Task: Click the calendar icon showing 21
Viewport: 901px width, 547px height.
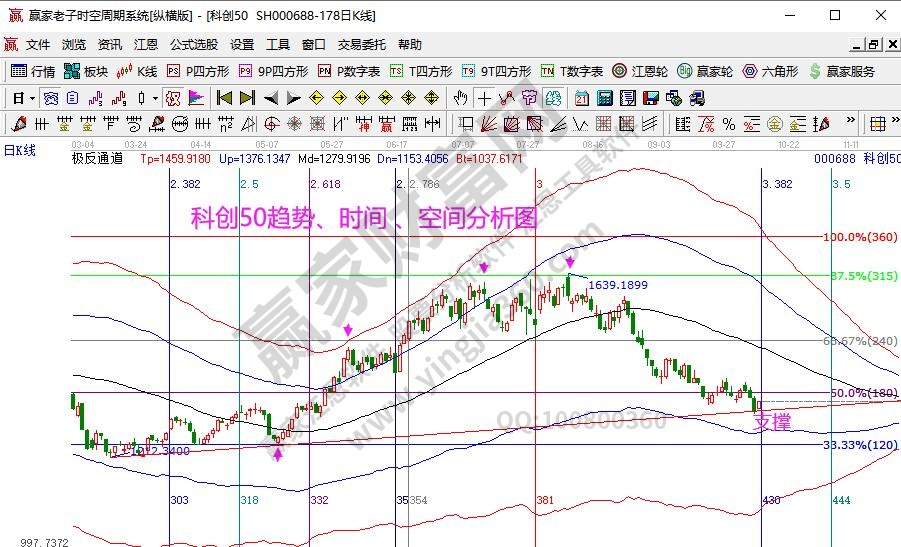Action: tap(582, 98)
